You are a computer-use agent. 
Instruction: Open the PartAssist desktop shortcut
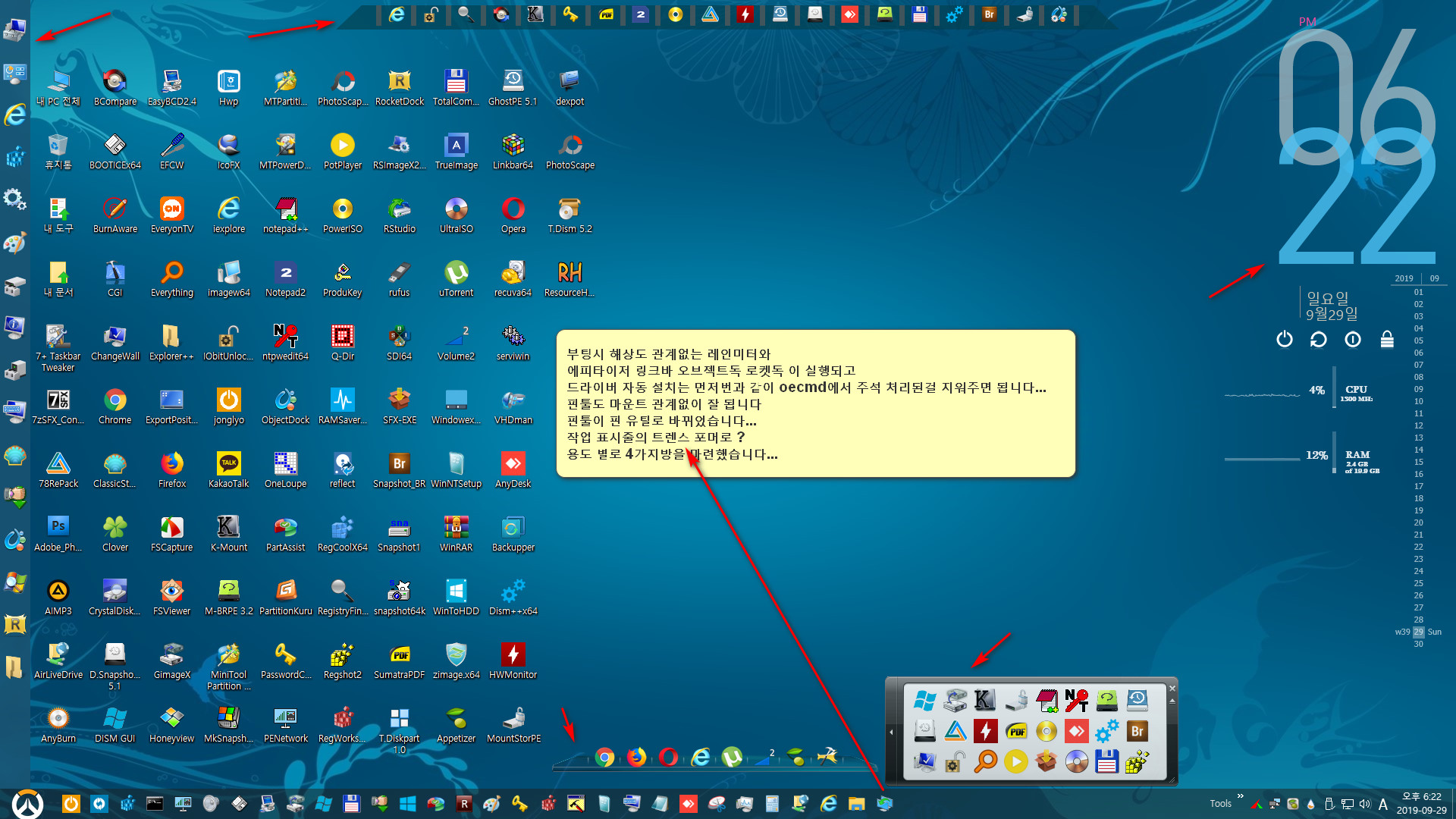[286, 534]
